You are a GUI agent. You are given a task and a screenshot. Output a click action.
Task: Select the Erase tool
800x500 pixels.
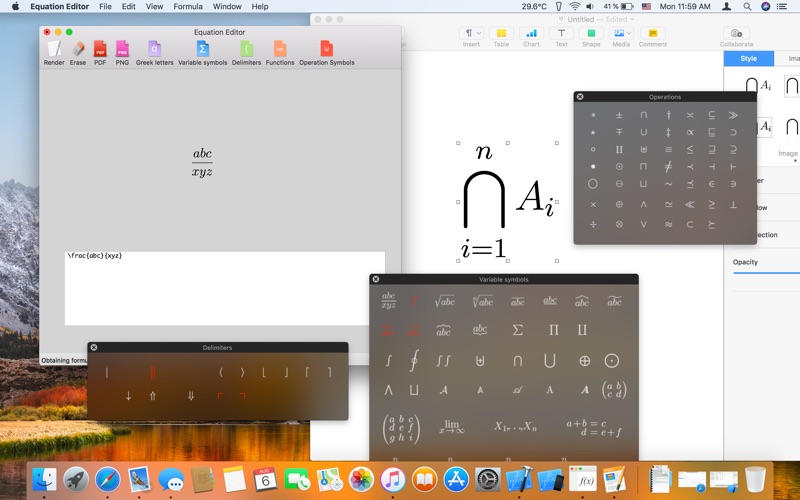tap(77, 49)
